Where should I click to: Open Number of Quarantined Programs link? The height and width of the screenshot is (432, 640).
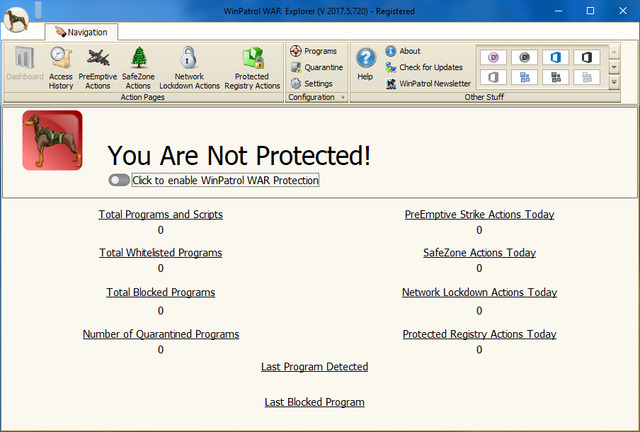pyautogui.click(x=161, y=334)
